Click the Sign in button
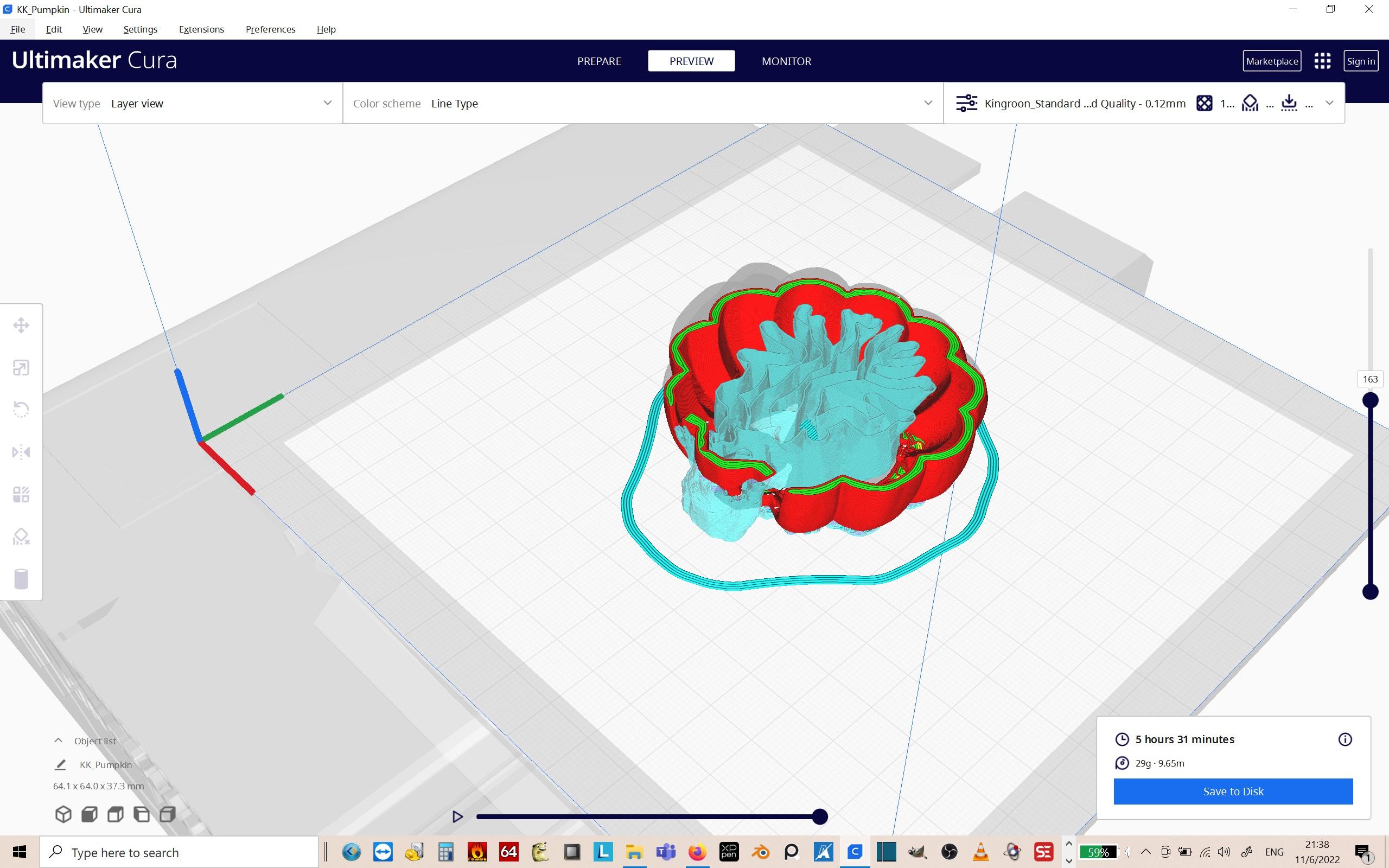The image size is (1389, 868). 1361,61
